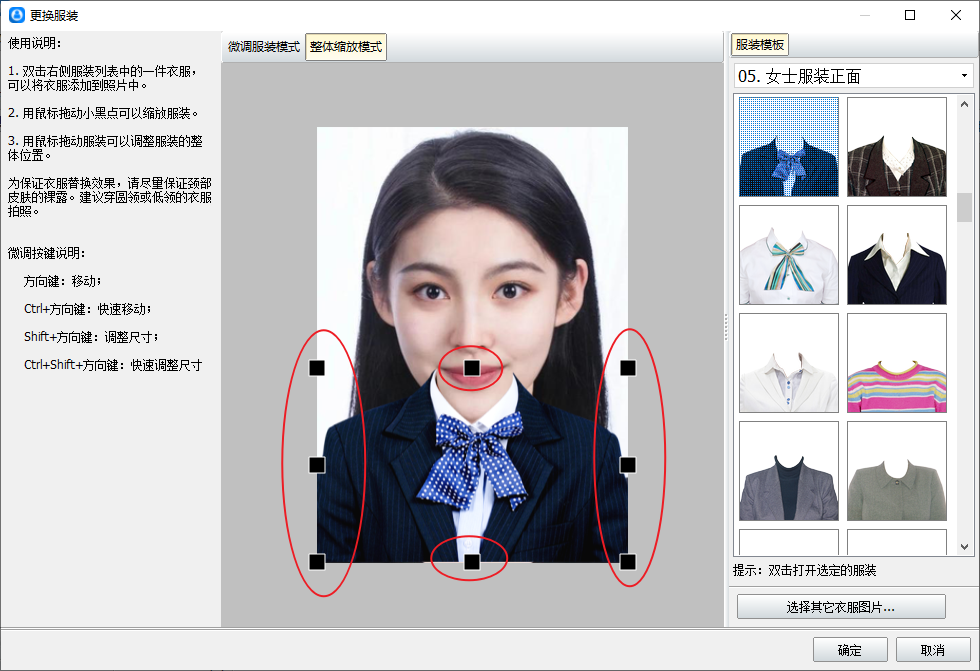This screenshot has width=980, height=671.
Task: Click the 提示:双击打开选定的服装 hint text
Action: 804,570
